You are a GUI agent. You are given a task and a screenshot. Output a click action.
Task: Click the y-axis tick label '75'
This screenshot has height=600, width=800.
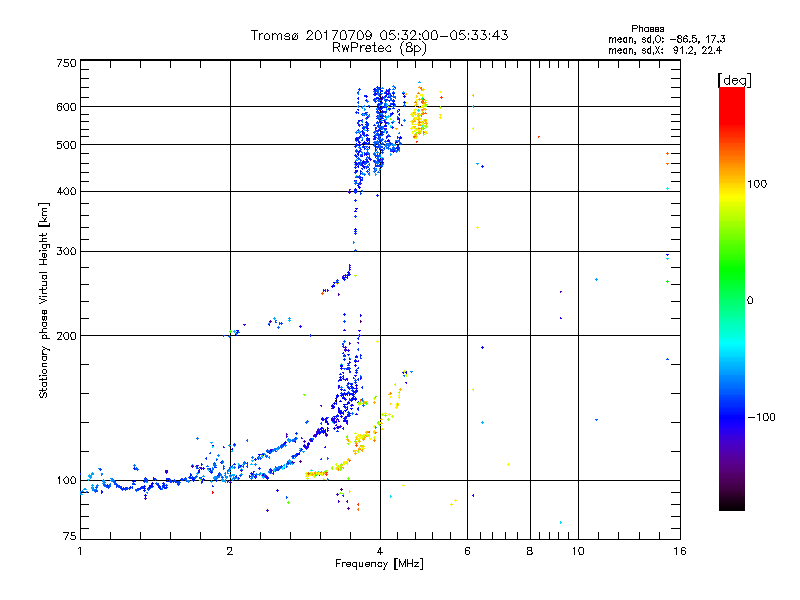pyautogui.click(x=70, y=536)
